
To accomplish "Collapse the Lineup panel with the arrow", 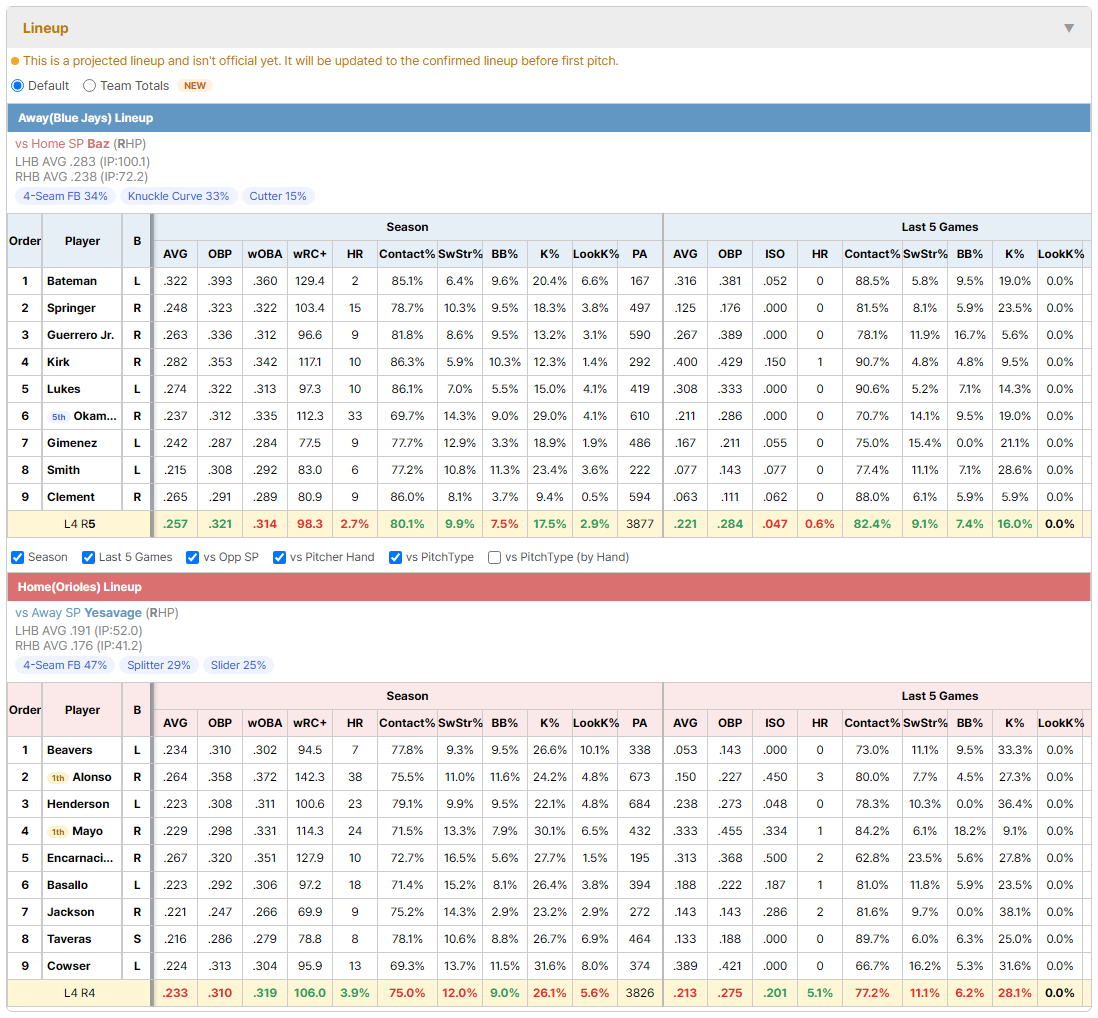I will 1069,28.
